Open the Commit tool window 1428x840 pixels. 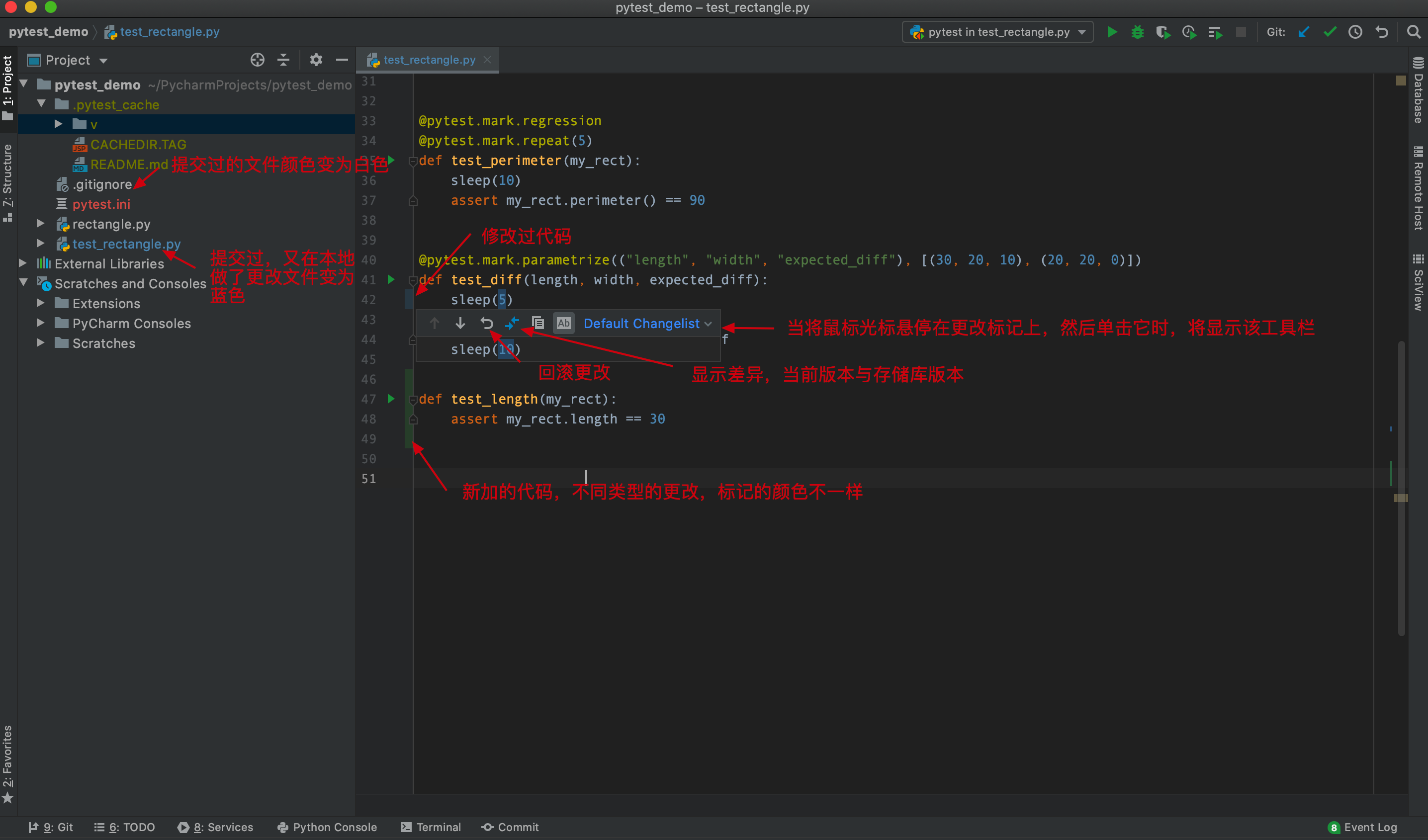(510, 827)
